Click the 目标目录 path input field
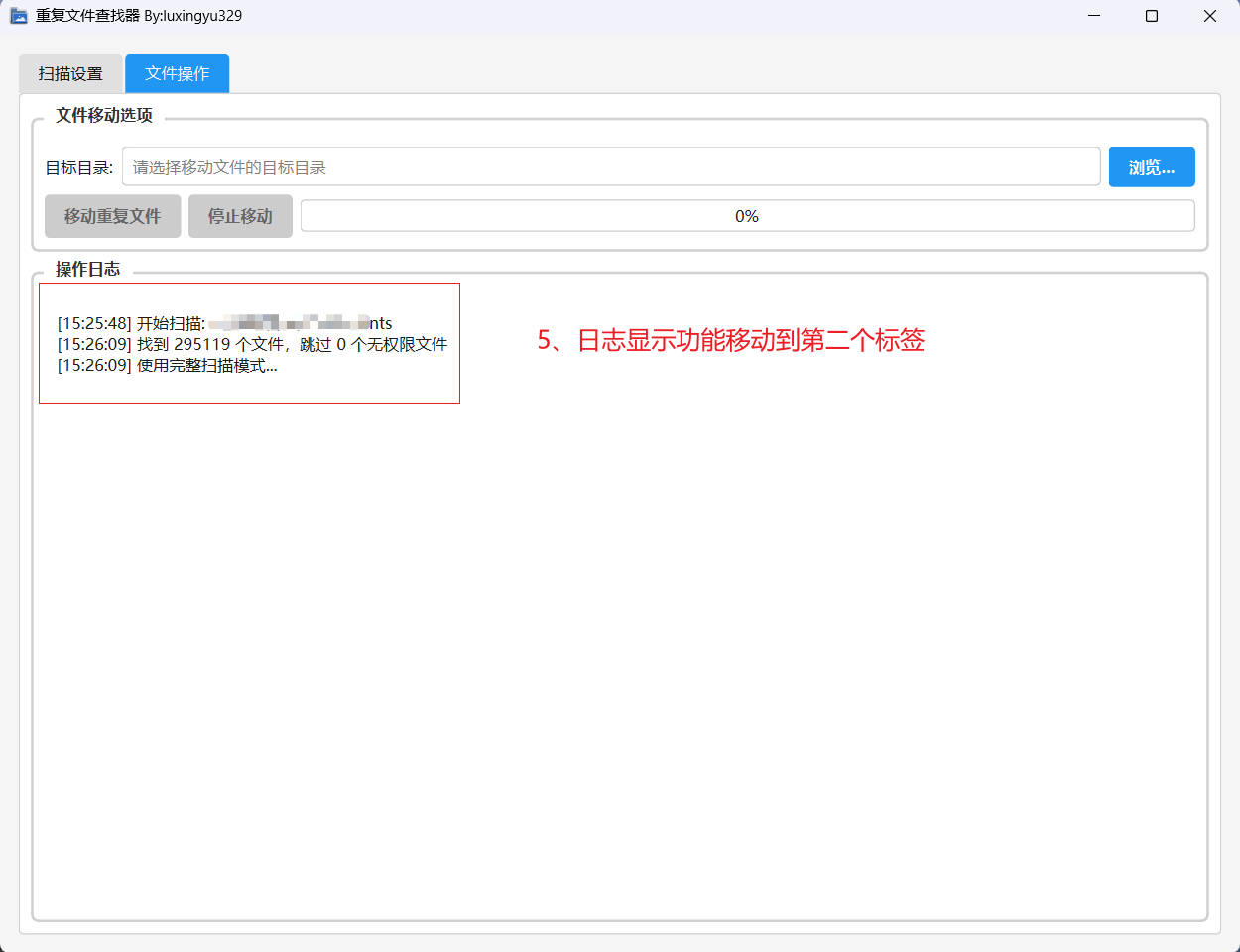This screenshot has width=1240, height=952. 610,167
